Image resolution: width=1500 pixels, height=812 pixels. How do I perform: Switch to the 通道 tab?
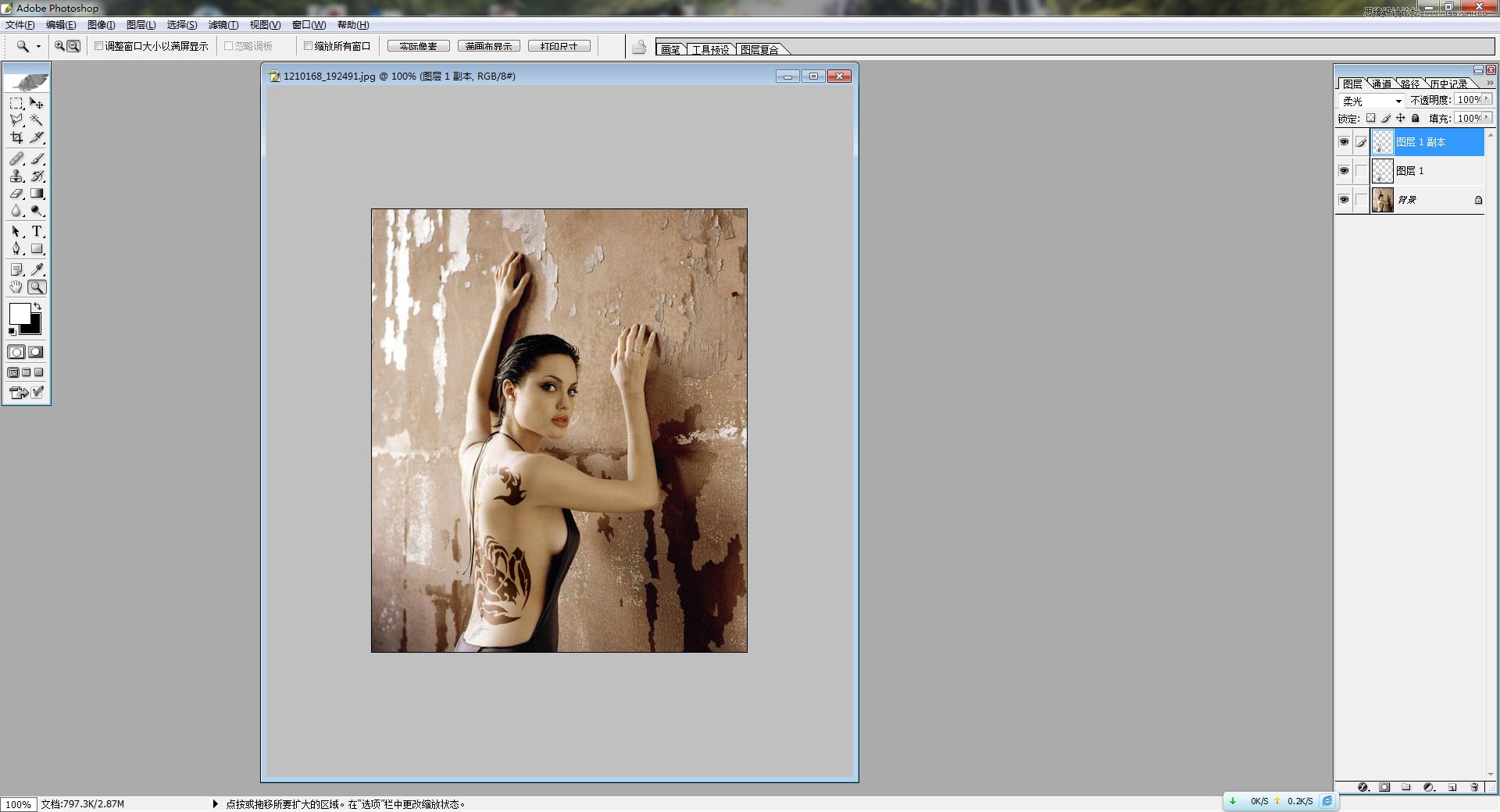[1382, 84]
